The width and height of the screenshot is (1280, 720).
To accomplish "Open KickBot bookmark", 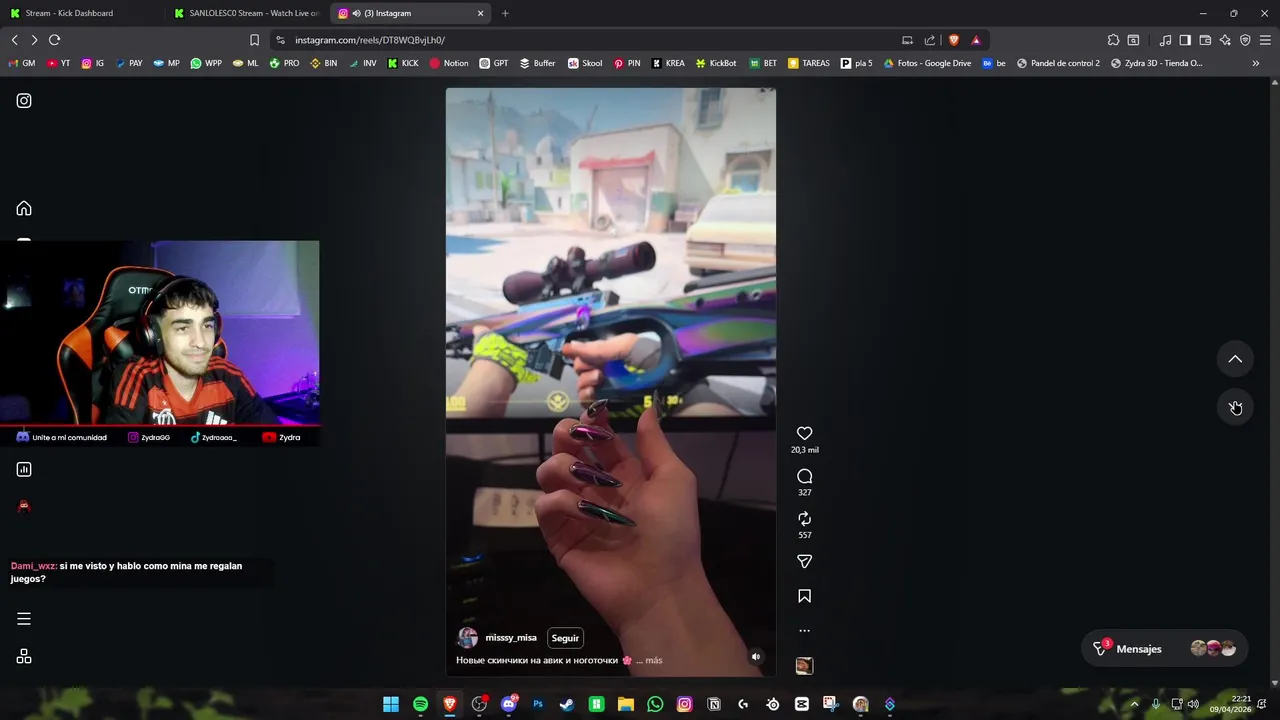I will click(715, 63).
